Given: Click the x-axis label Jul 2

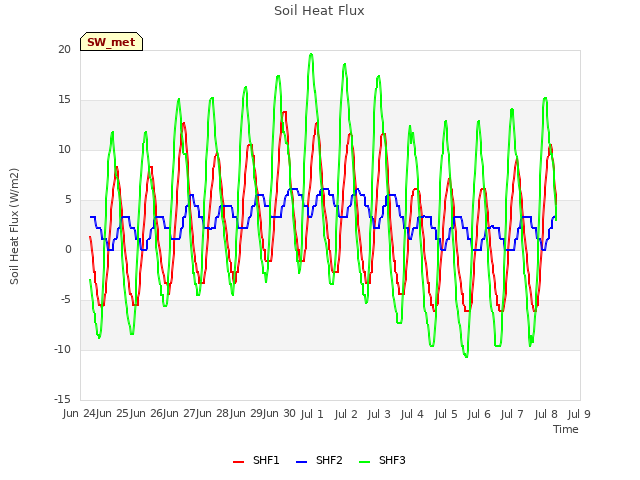Looking at the screenshot, I should pyautogui.click(x=346, y=414).
